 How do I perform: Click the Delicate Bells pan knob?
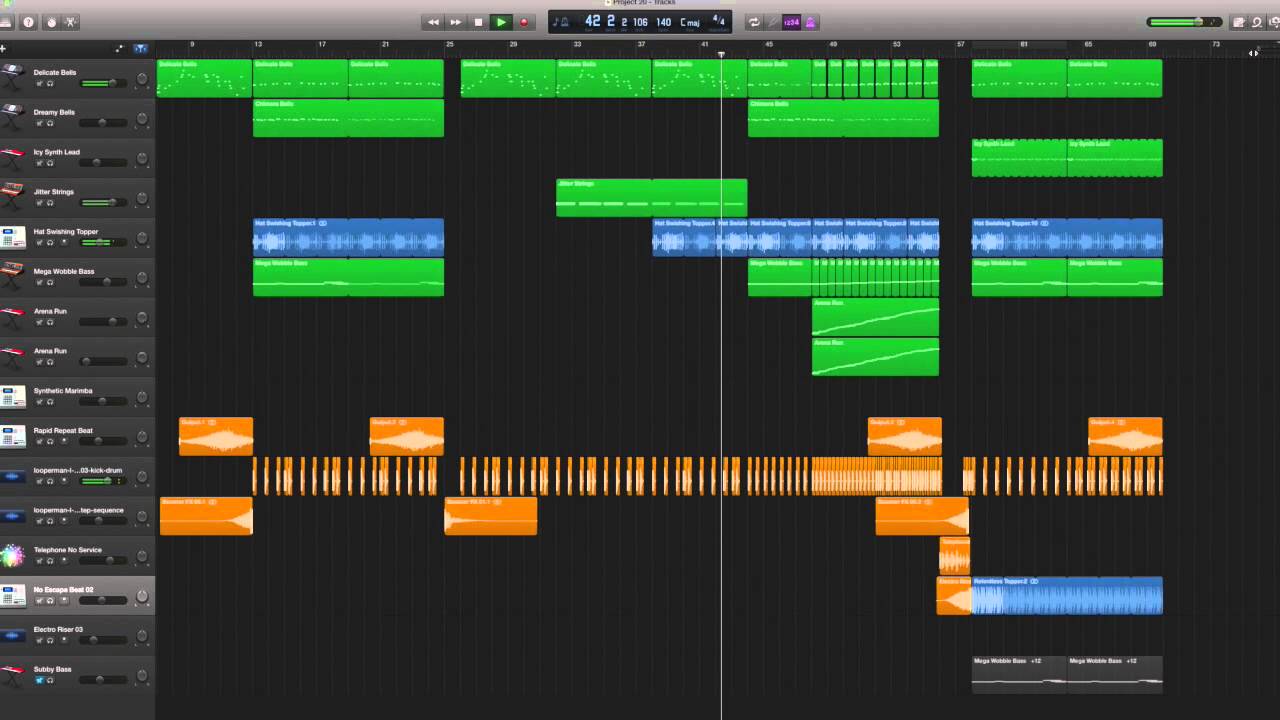click(x=142, y=79)
